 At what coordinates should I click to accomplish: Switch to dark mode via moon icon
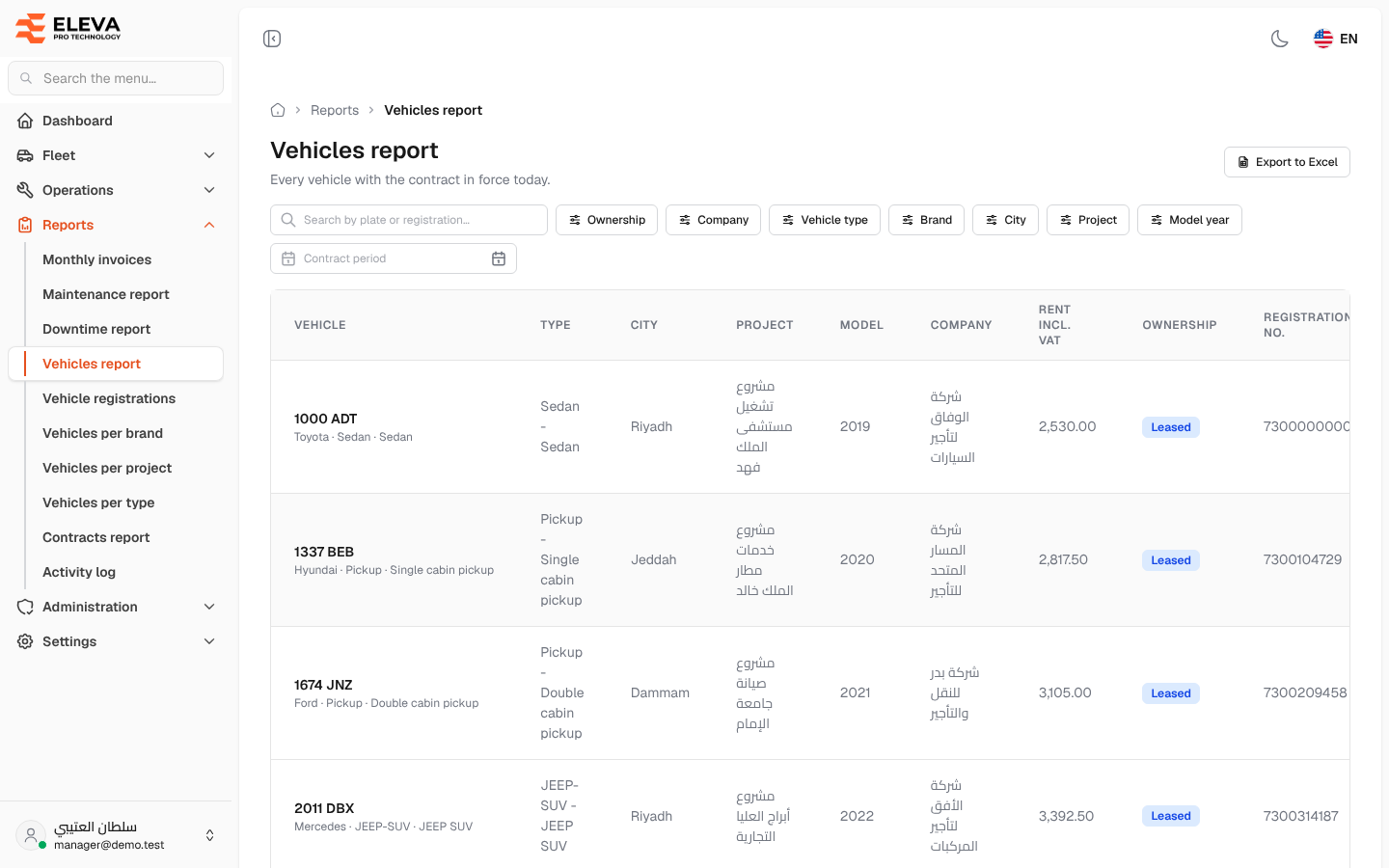click(x=1280, y=39)
